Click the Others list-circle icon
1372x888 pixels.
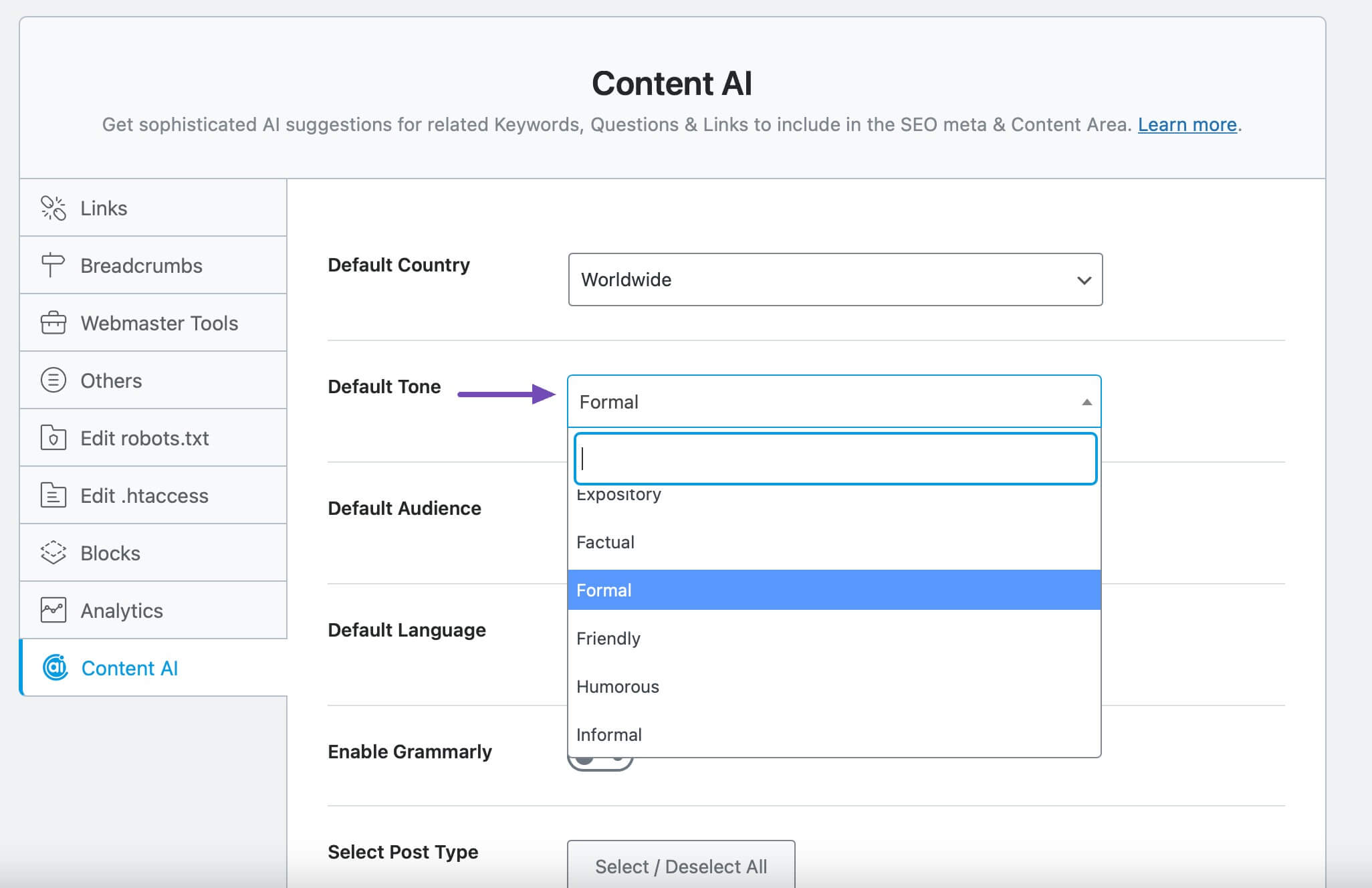pyautogui.click(x=53, y=380)
